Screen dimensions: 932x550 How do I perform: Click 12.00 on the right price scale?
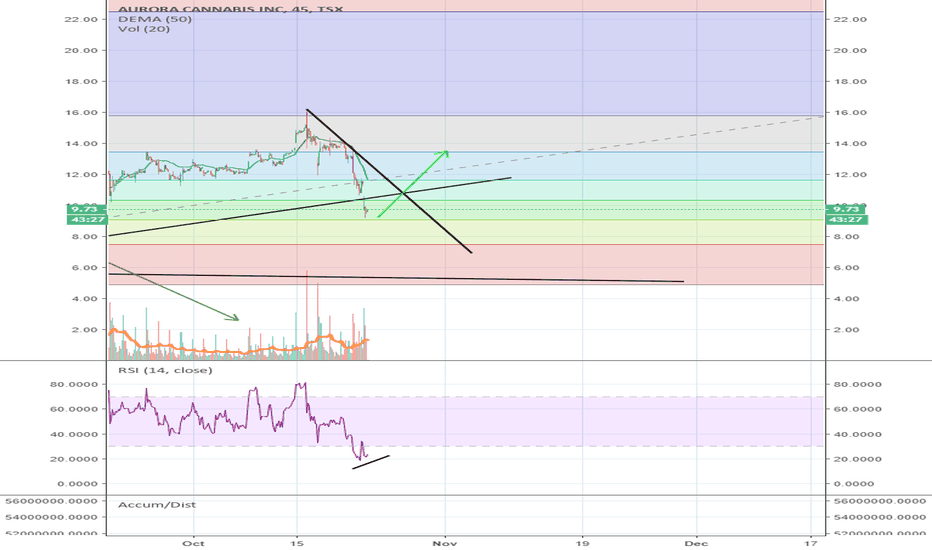click(851, 174)
